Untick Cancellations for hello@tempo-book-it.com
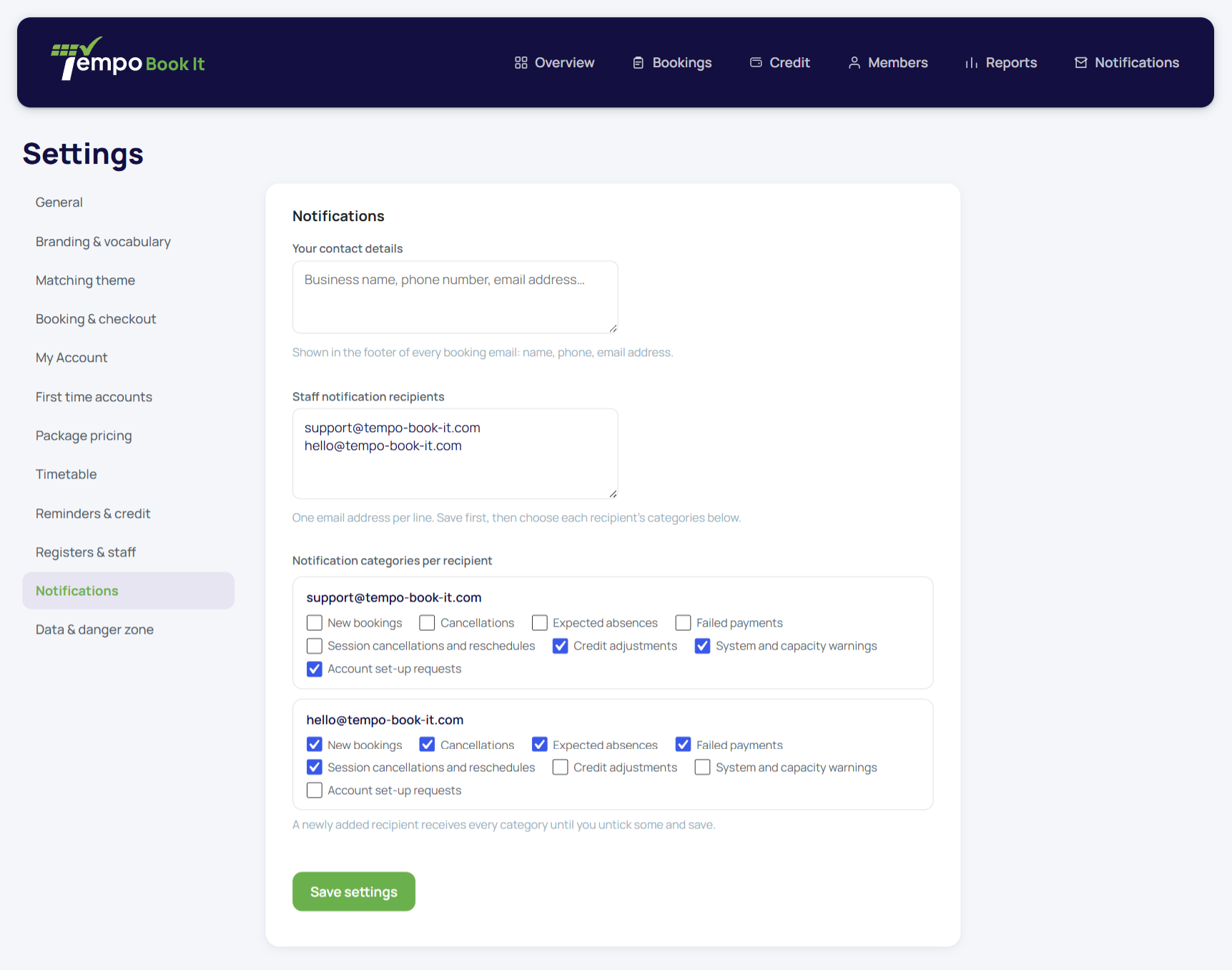Viewport: 1232px width, 970px height. (427, 745)
